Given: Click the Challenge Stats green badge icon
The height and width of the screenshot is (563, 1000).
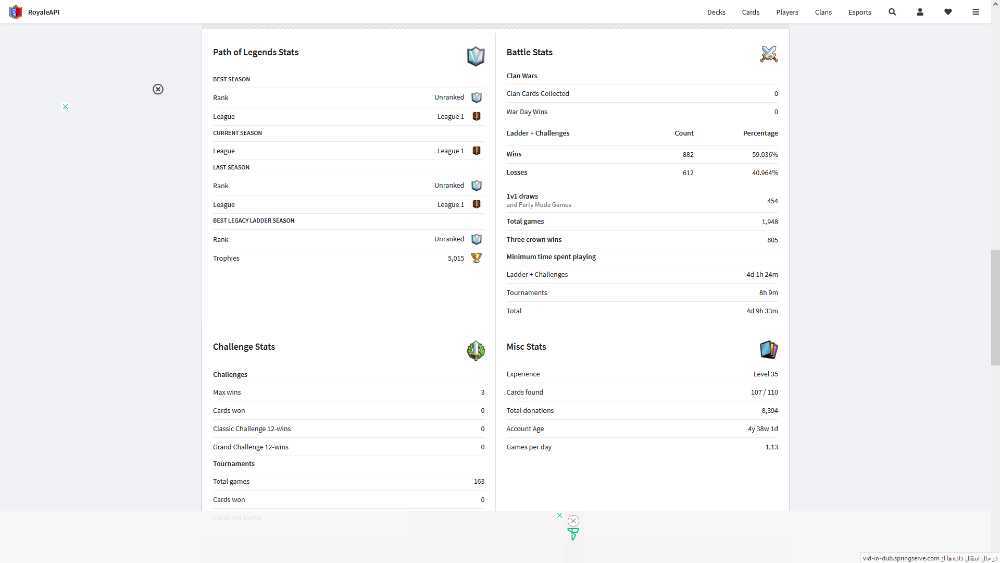Looking at the screenshot, I should tap(476, 350).
